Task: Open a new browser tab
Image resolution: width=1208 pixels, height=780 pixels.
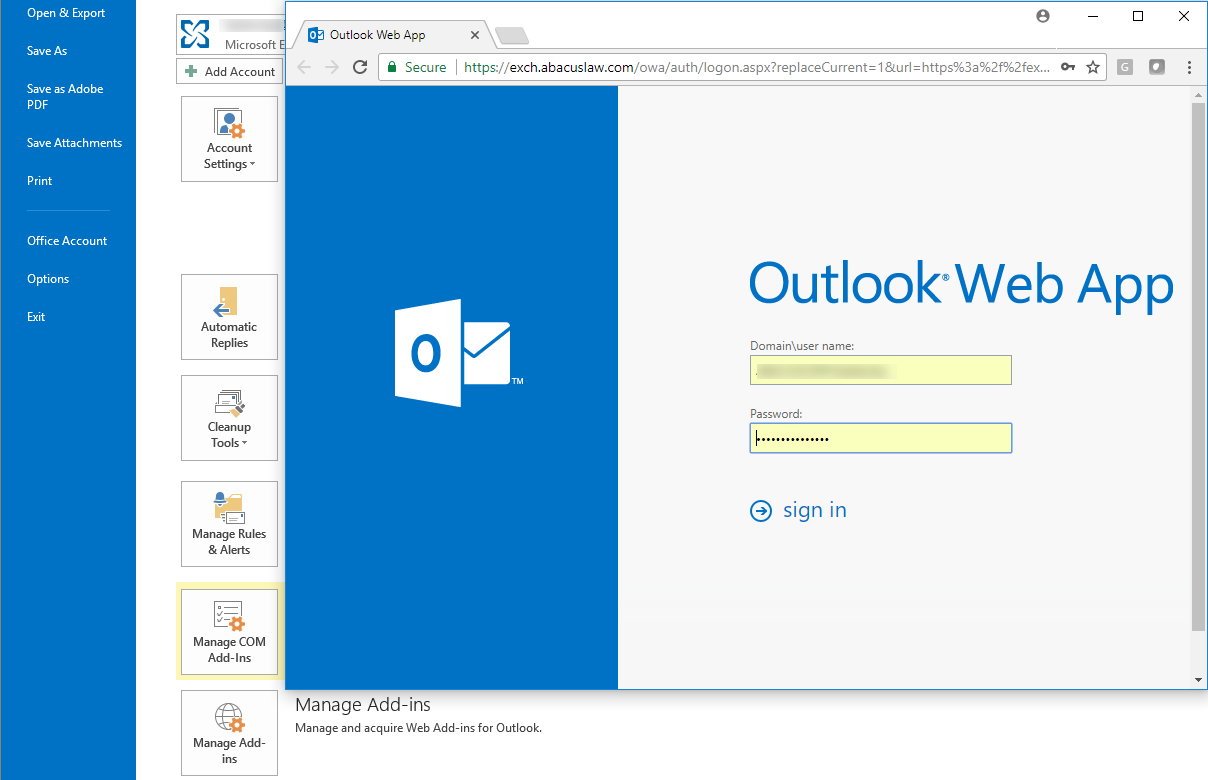Action: (x=512, y=36)
